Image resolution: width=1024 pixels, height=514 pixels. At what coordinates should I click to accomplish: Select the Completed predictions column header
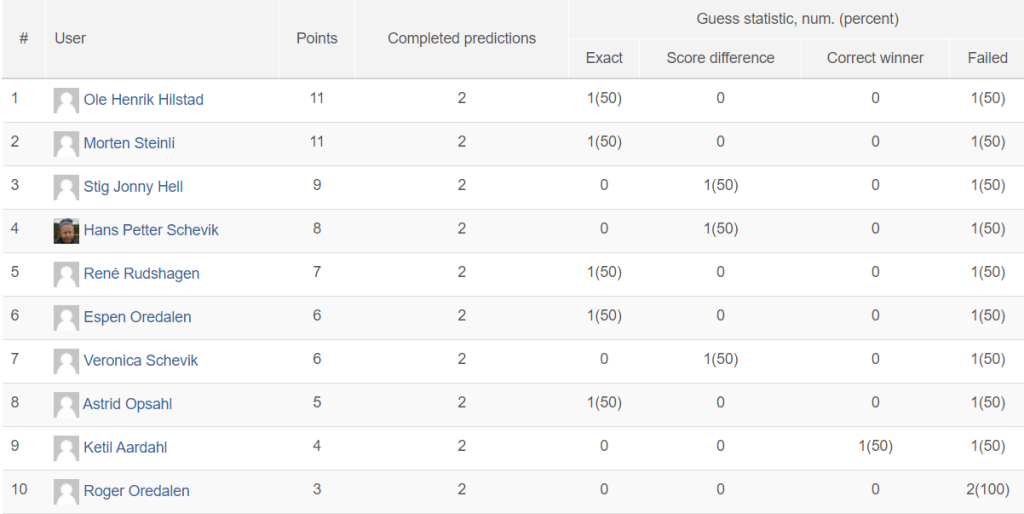click(x=462, y=39)
